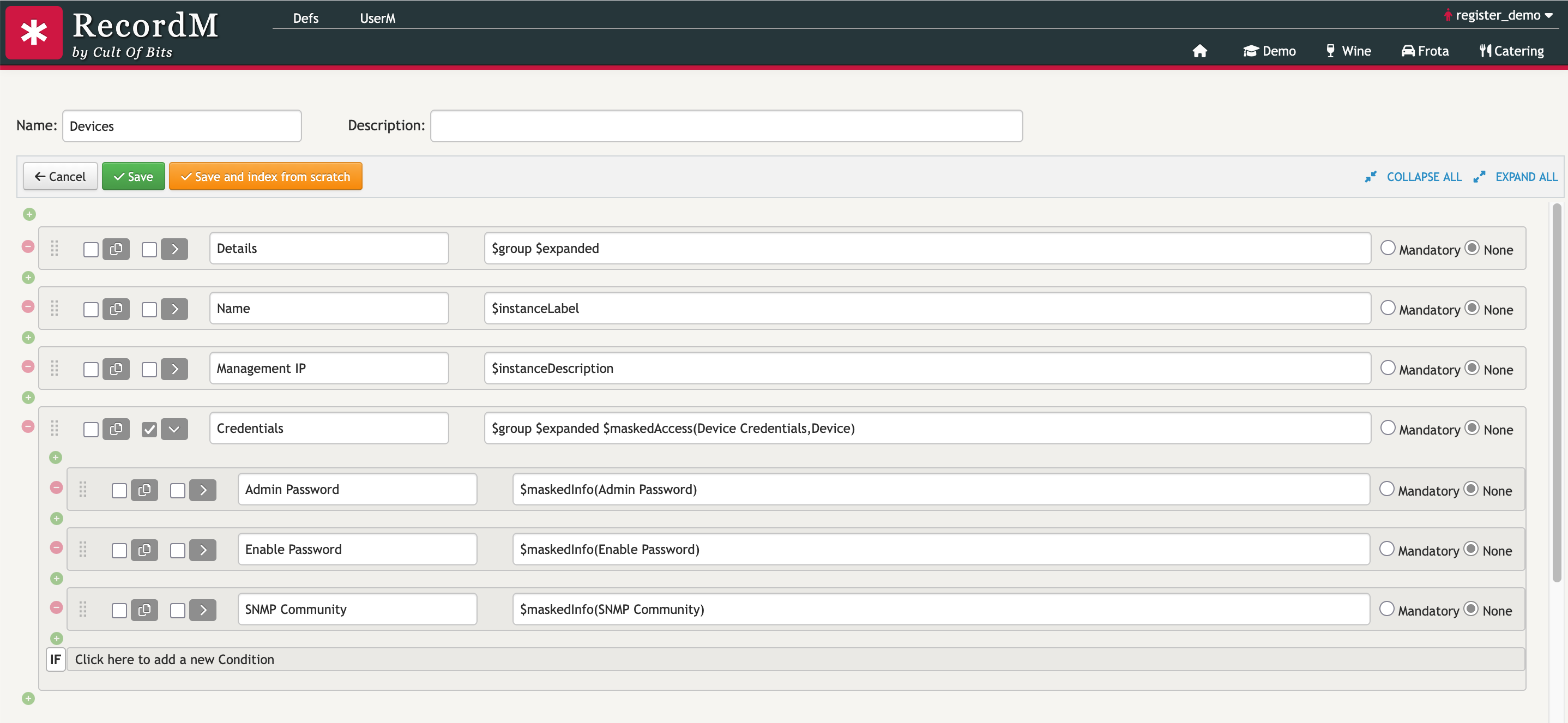Image resolution: width=1568 pixels, height=723 pixels.
Task: Click into the Description input field
Action: [726, 126]
